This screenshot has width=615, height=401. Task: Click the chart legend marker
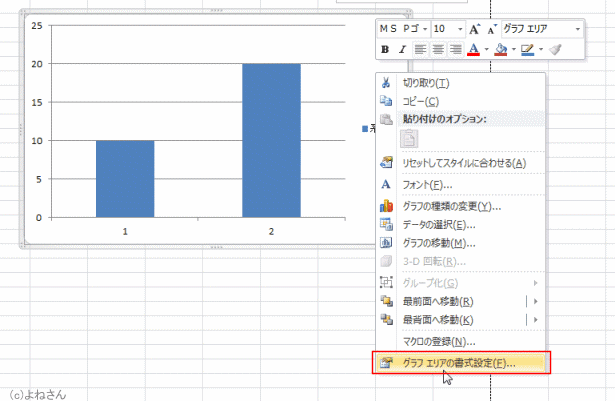[x=365, y=129]
